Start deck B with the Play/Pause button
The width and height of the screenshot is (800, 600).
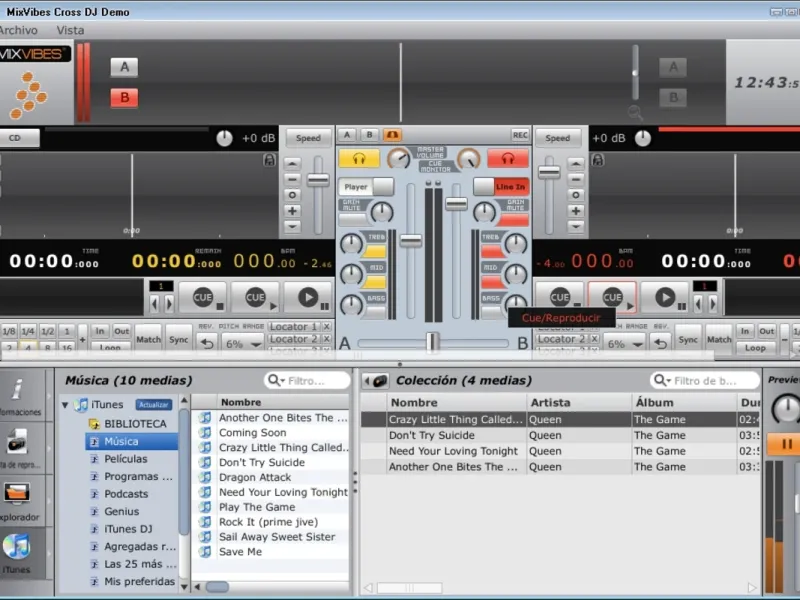(665, 297)
